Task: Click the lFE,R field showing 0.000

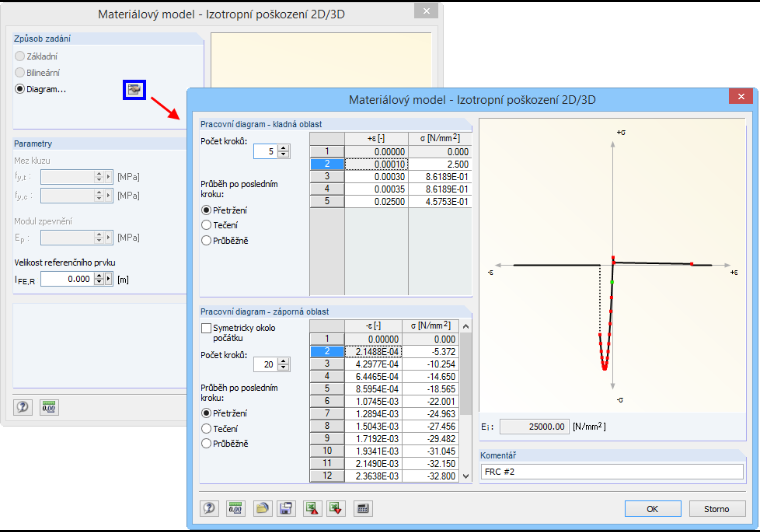Action: point(67,279)
